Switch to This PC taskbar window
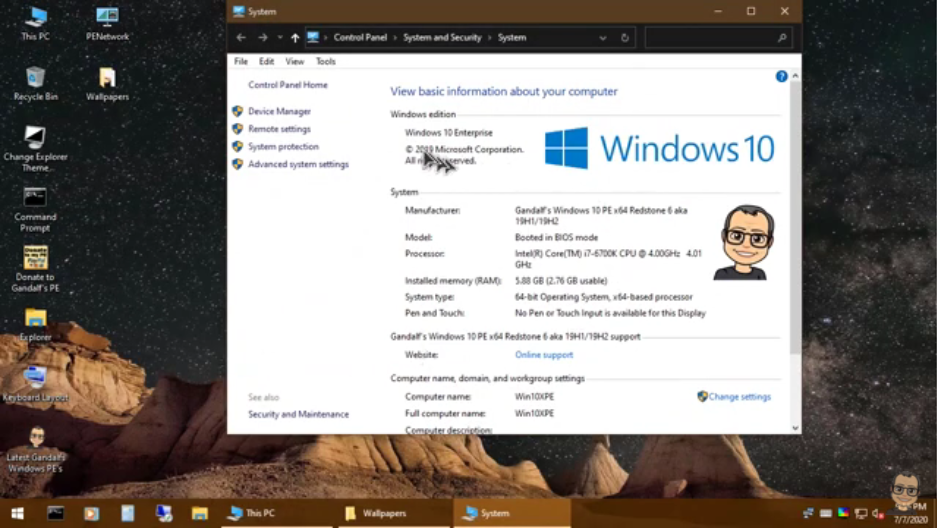The width and height of the screenshot is (937, 528). pyautogui.click(x=277, y=513)
